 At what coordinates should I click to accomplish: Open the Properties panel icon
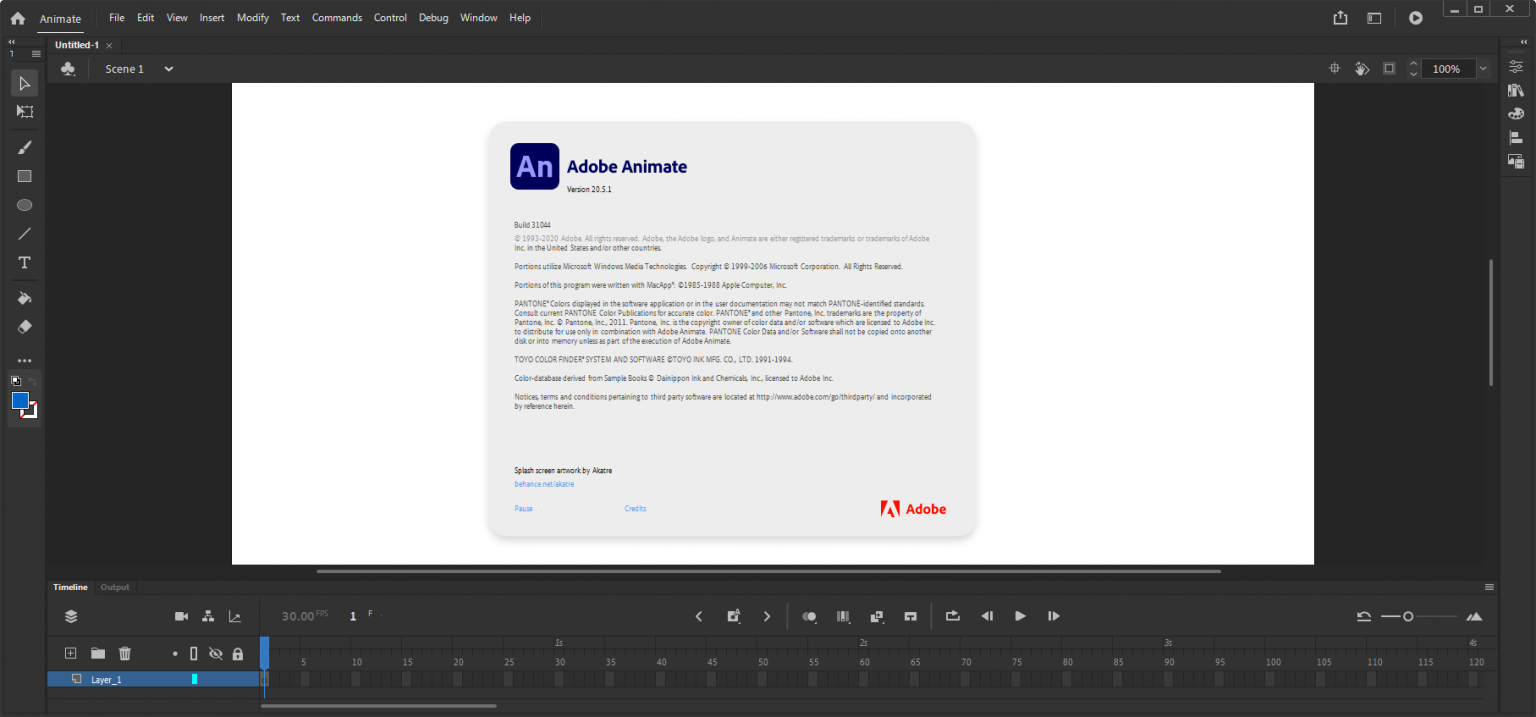(x=1516, y=66)
